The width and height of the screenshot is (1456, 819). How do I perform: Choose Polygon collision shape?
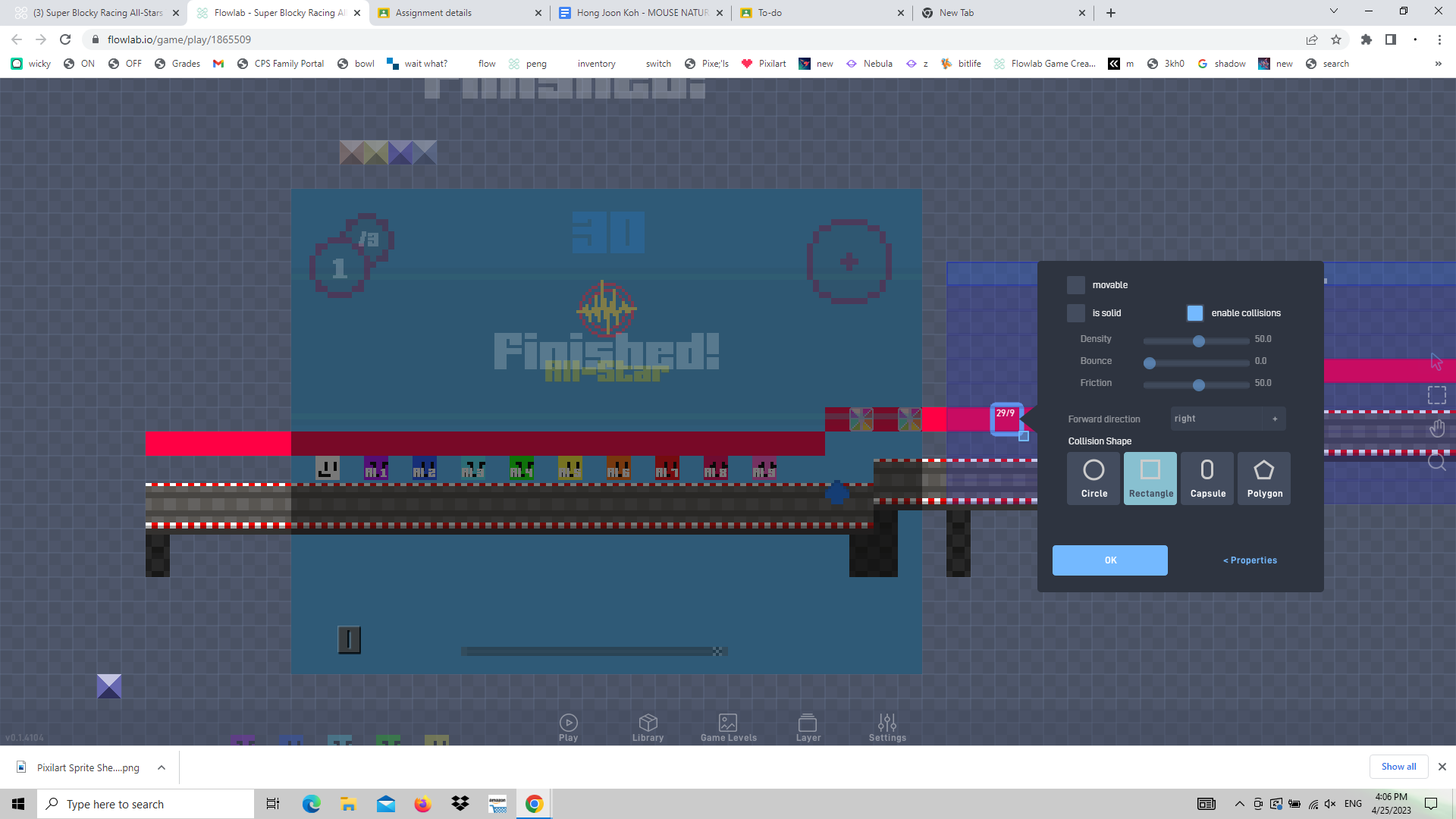(1264, 479)
